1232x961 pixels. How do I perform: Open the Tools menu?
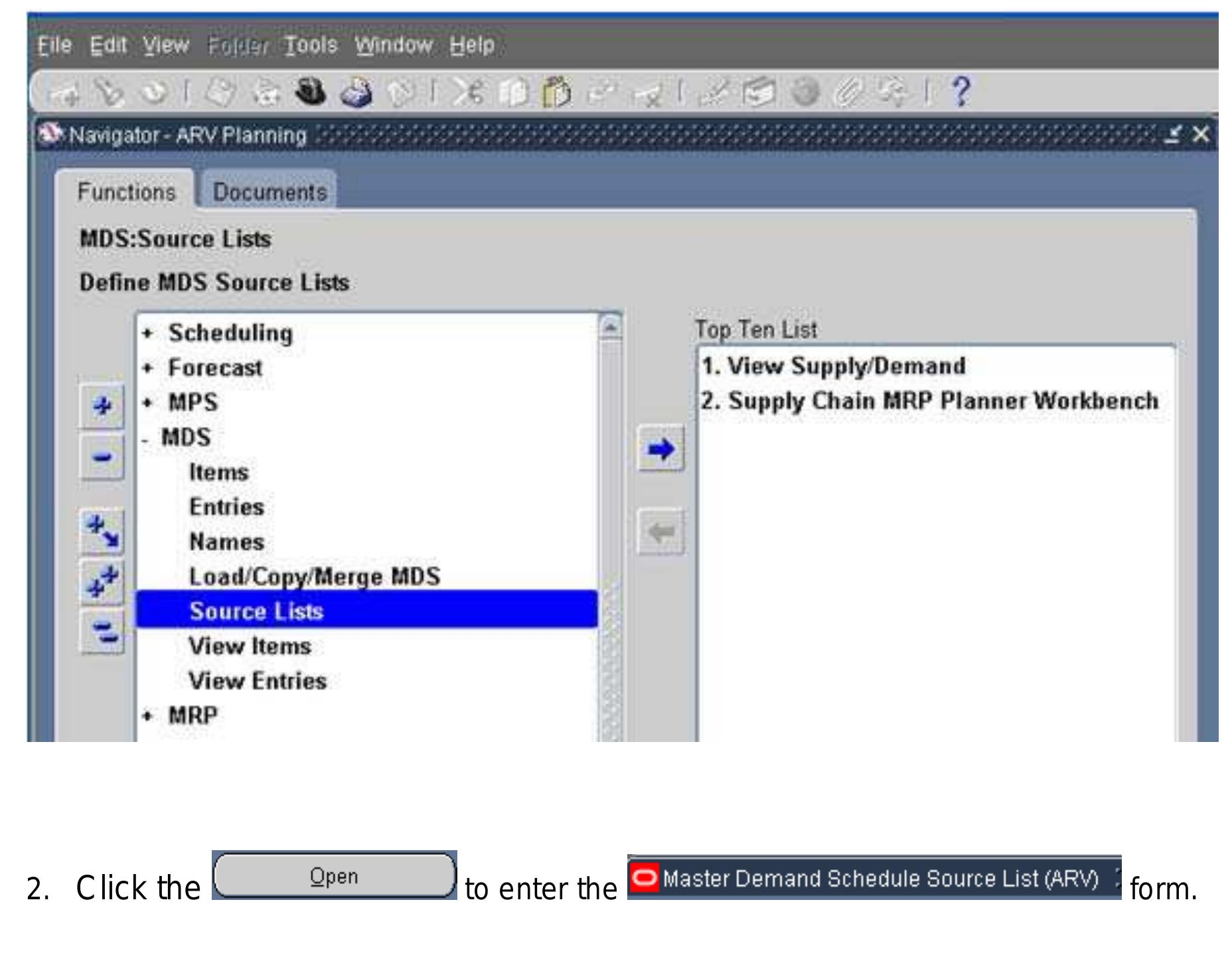tap(309, 45)
